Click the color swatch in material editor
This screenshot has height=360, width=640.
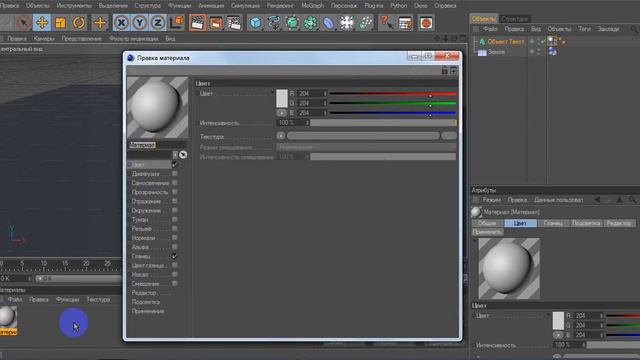pos(282,98)
